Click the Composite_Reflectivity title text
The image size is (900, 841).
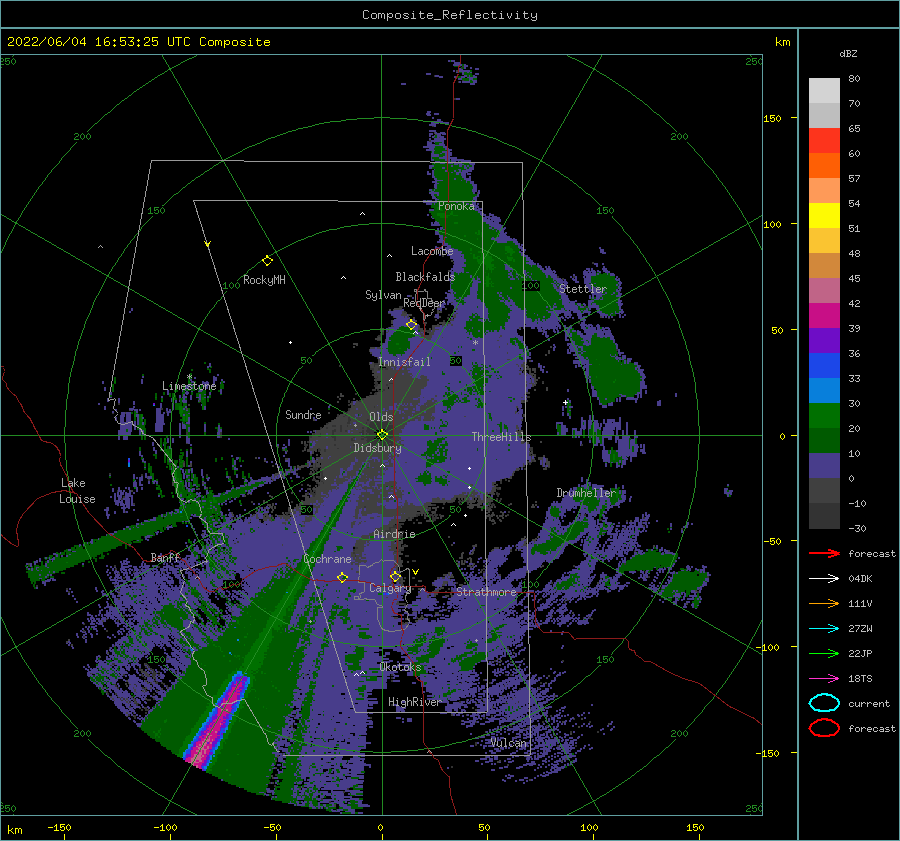pyautogui.click(x=450, y=15)
